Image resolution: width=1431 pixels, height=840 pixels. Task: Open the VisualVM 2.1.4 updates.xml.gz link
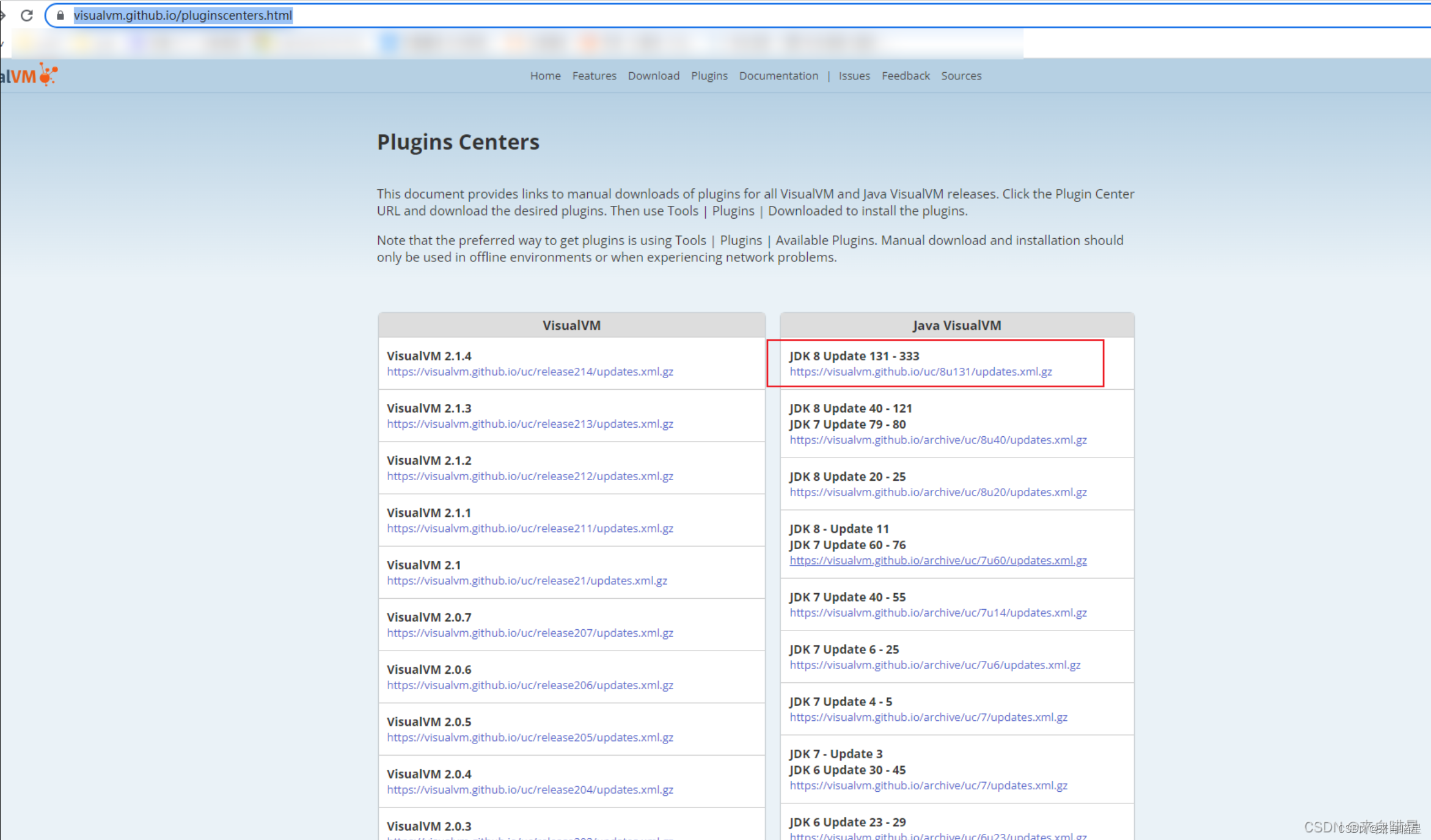pyautogui.click(x=530, y=371)
